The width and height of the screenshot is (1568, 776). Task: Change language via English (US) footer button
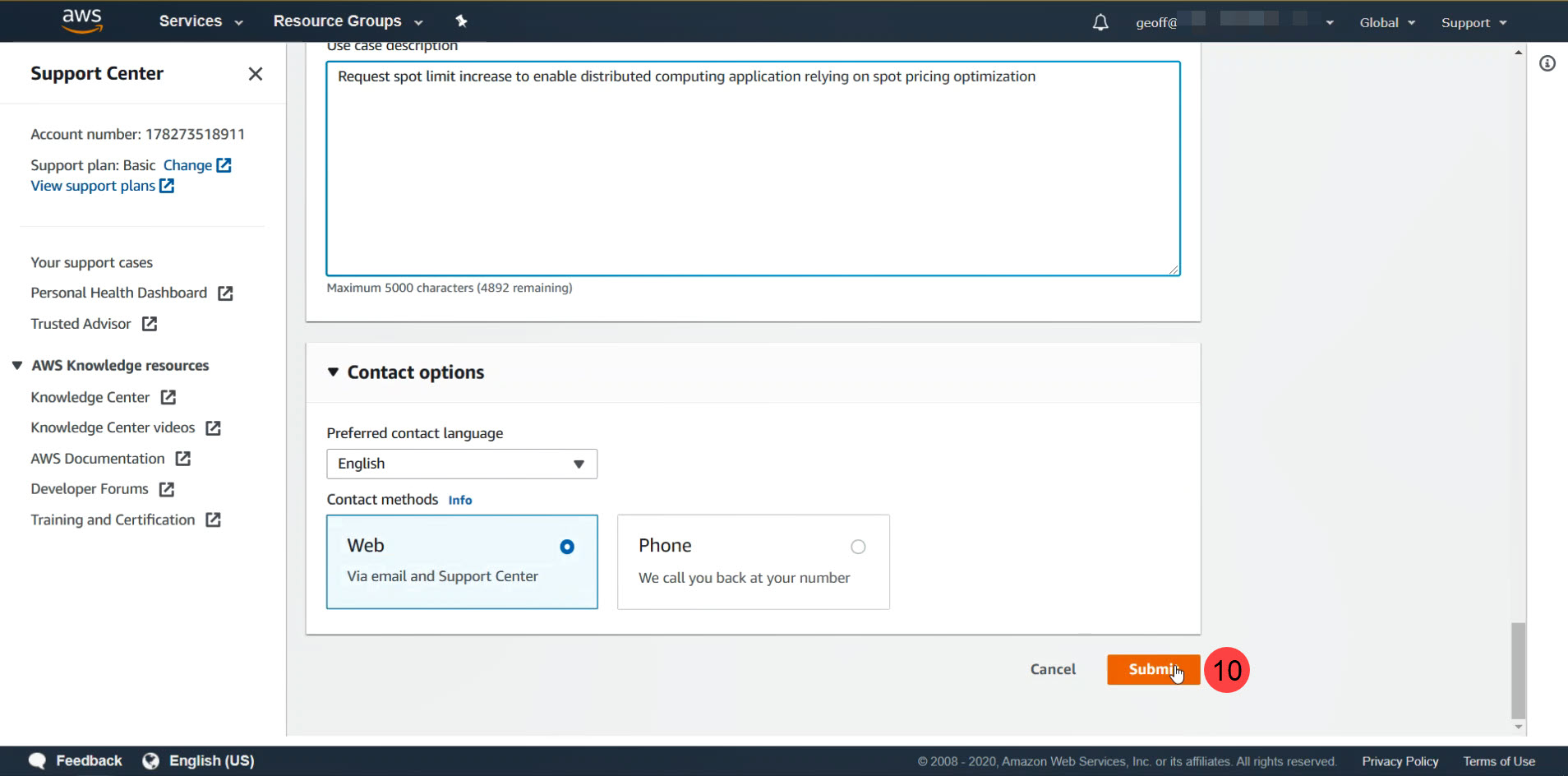click(x=211, y=760)
